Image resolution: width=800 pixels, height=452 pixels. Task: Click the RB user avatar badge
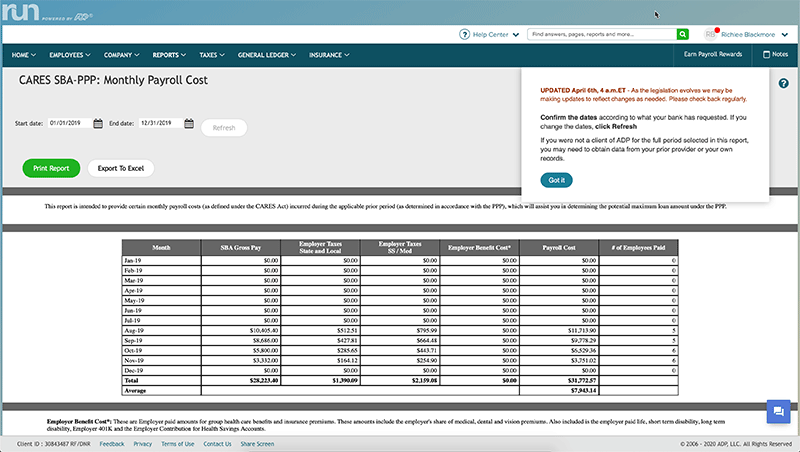click(711, 34)
